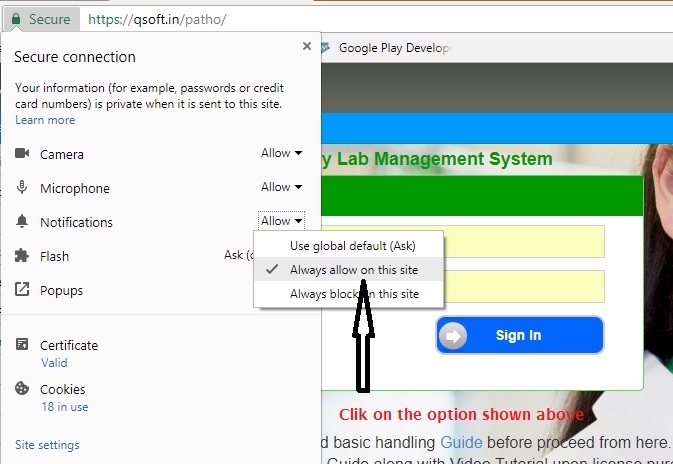
Task: Click the Notifications bell icon
Action: (x=23, y=222)
